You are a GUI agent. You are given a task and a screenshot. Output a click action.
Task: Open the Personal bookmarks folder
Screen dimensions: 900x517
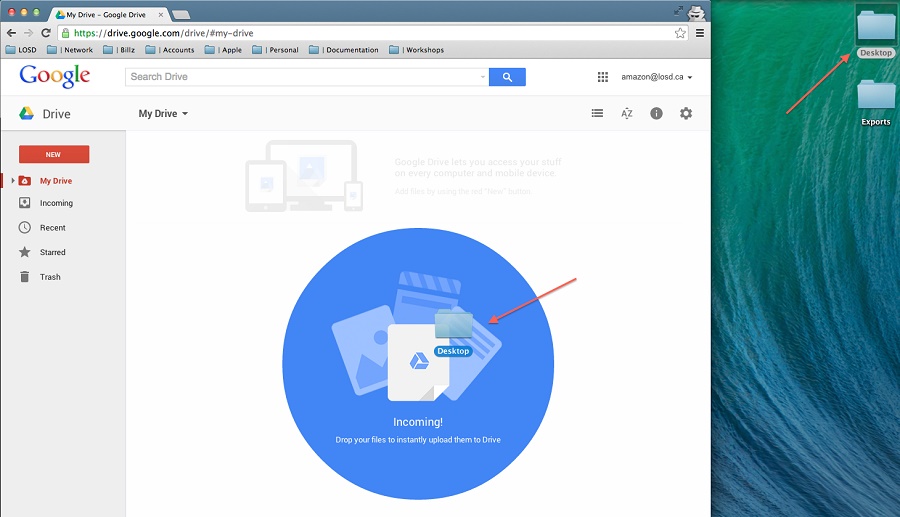(276, 50)
